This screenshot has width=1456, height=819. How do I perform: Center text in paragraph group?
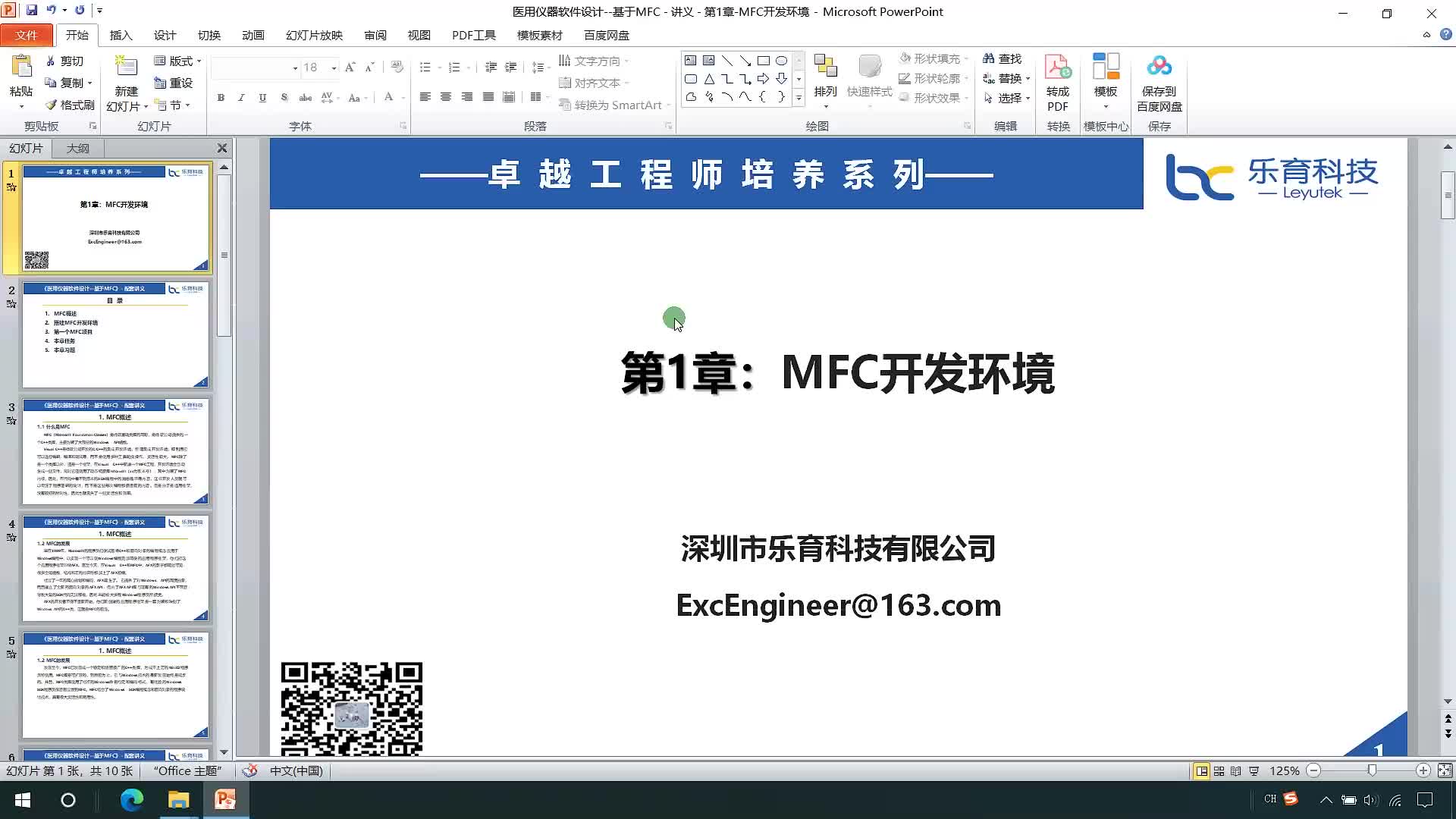tap(446, 97)
